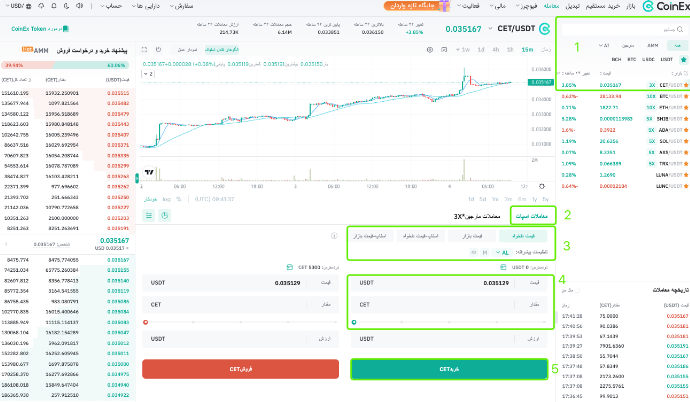The height and width of the screenshot is (402, 690).
Task: Select the 15m chart interval
Action: coord(527,50)
